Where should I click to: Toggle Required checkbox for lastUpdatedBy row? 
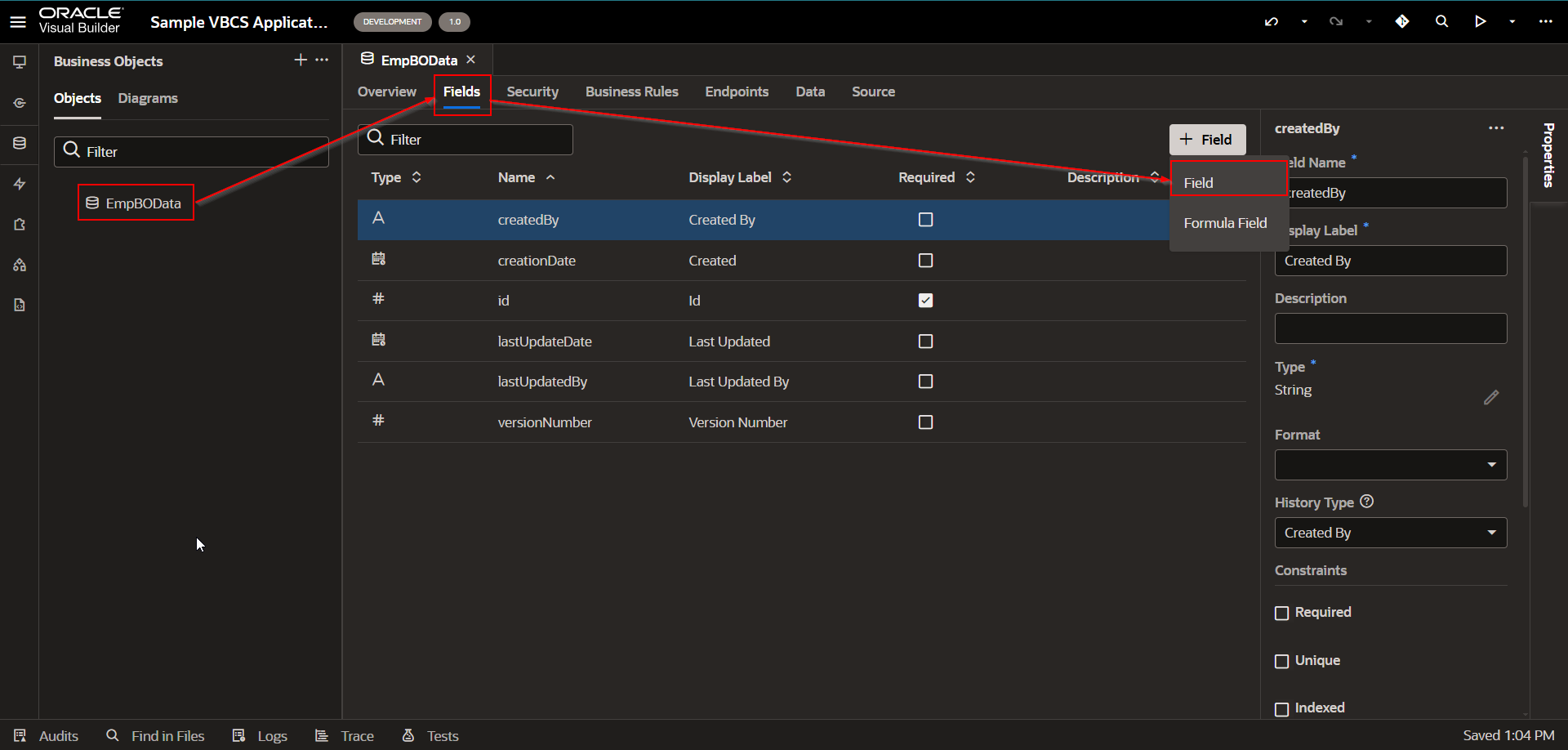tap(925, 382)
